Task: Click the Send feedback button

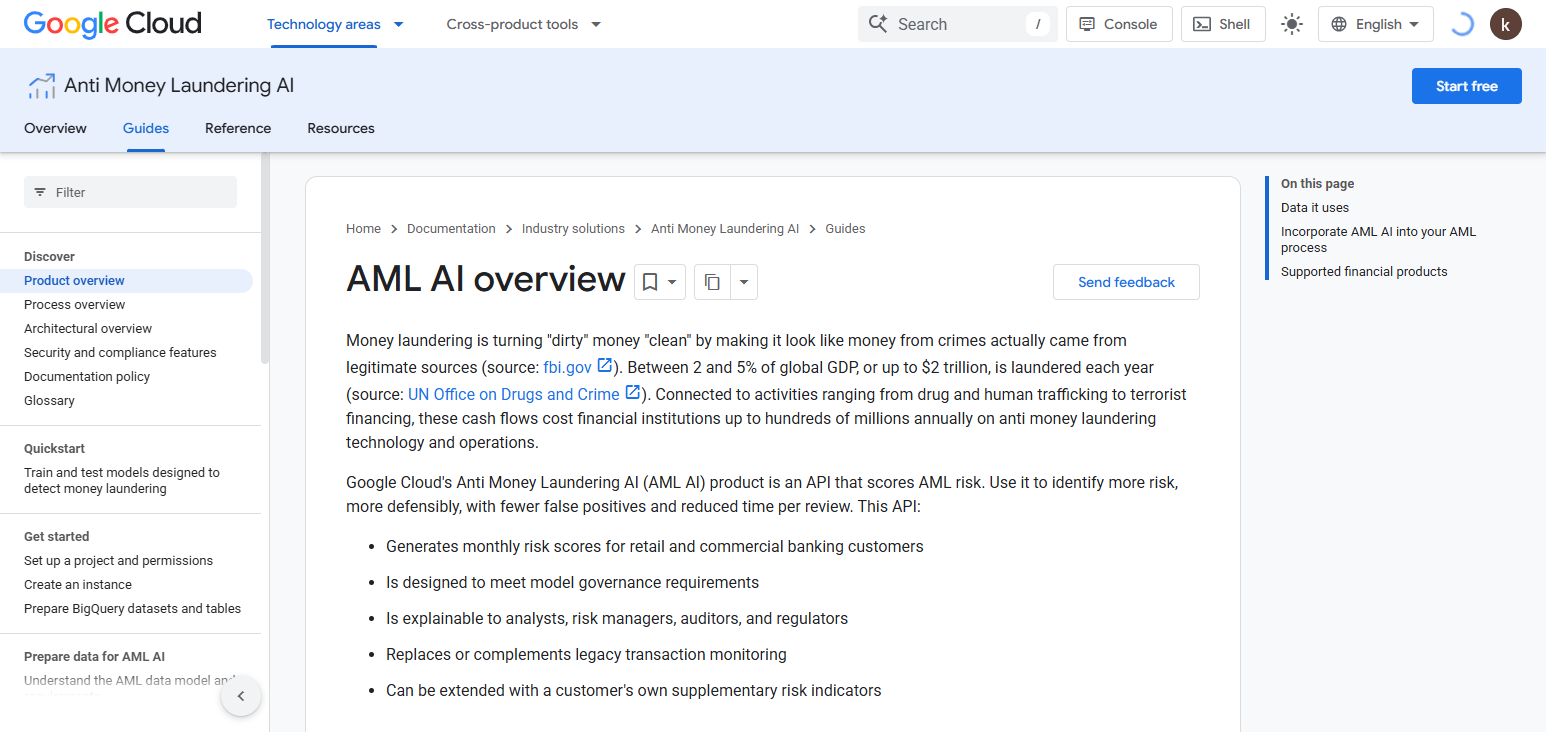Action: tap(1126, 282)
